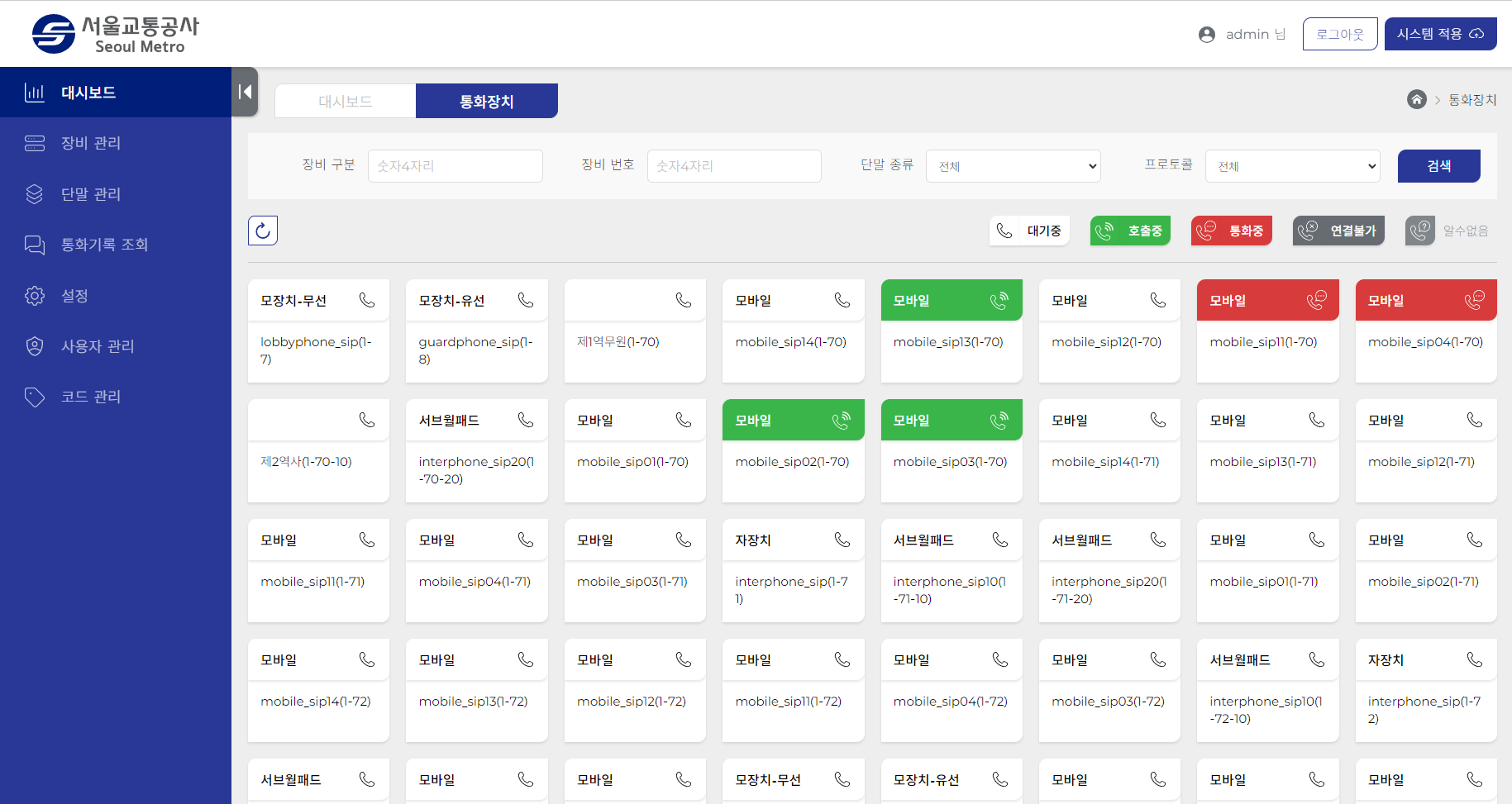Click phone icon on mobile_sip01(1-70) card
This screenshot has height=804, width=1512.
pyautogui.click(x=684, y=420)
